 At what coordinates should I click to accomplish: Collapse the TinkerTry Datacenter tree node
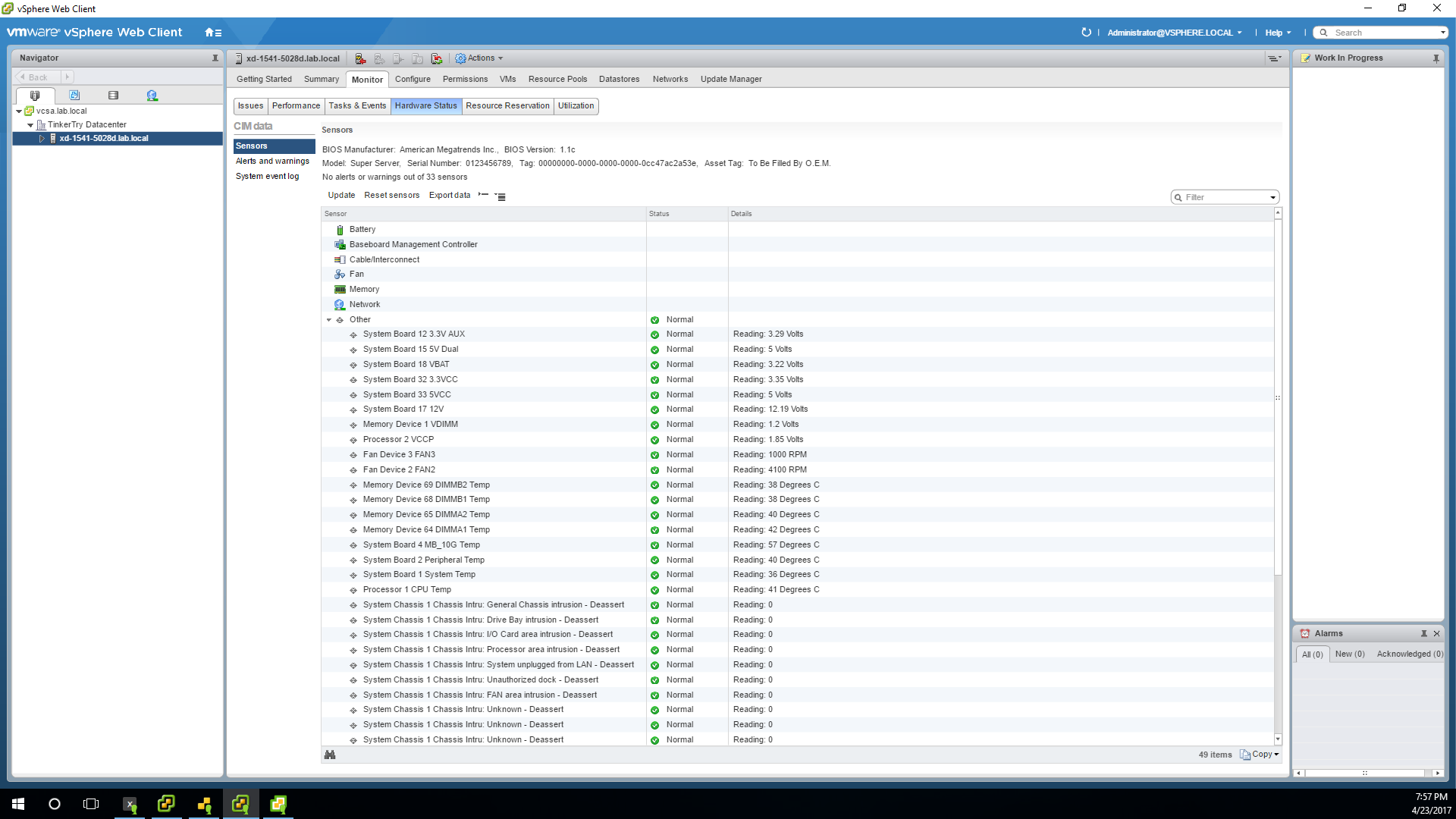(30, 125)
